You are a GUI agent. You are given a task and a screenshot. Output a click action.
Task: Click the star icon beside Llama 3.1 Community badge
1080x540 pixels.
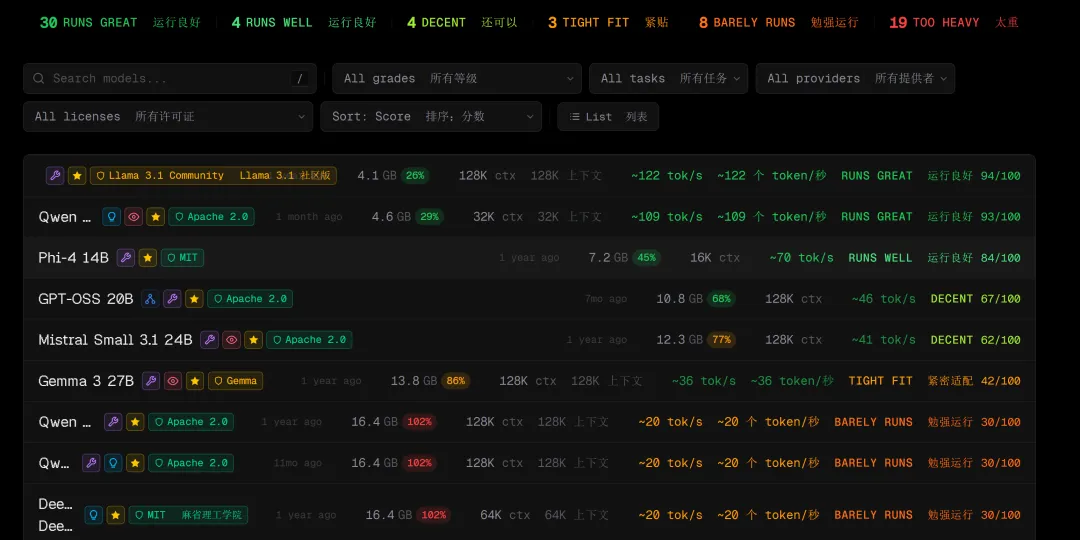coord(77,176)
